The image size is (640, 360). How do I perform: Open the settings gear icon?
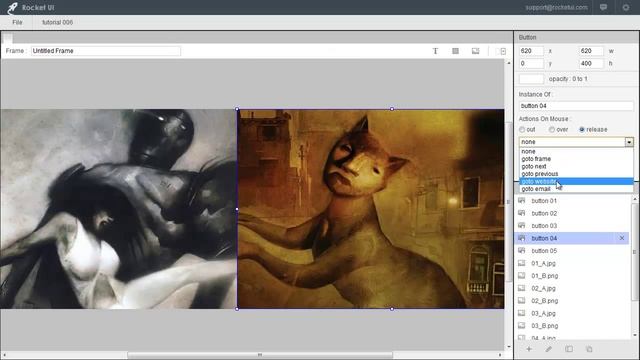point(625,7)
